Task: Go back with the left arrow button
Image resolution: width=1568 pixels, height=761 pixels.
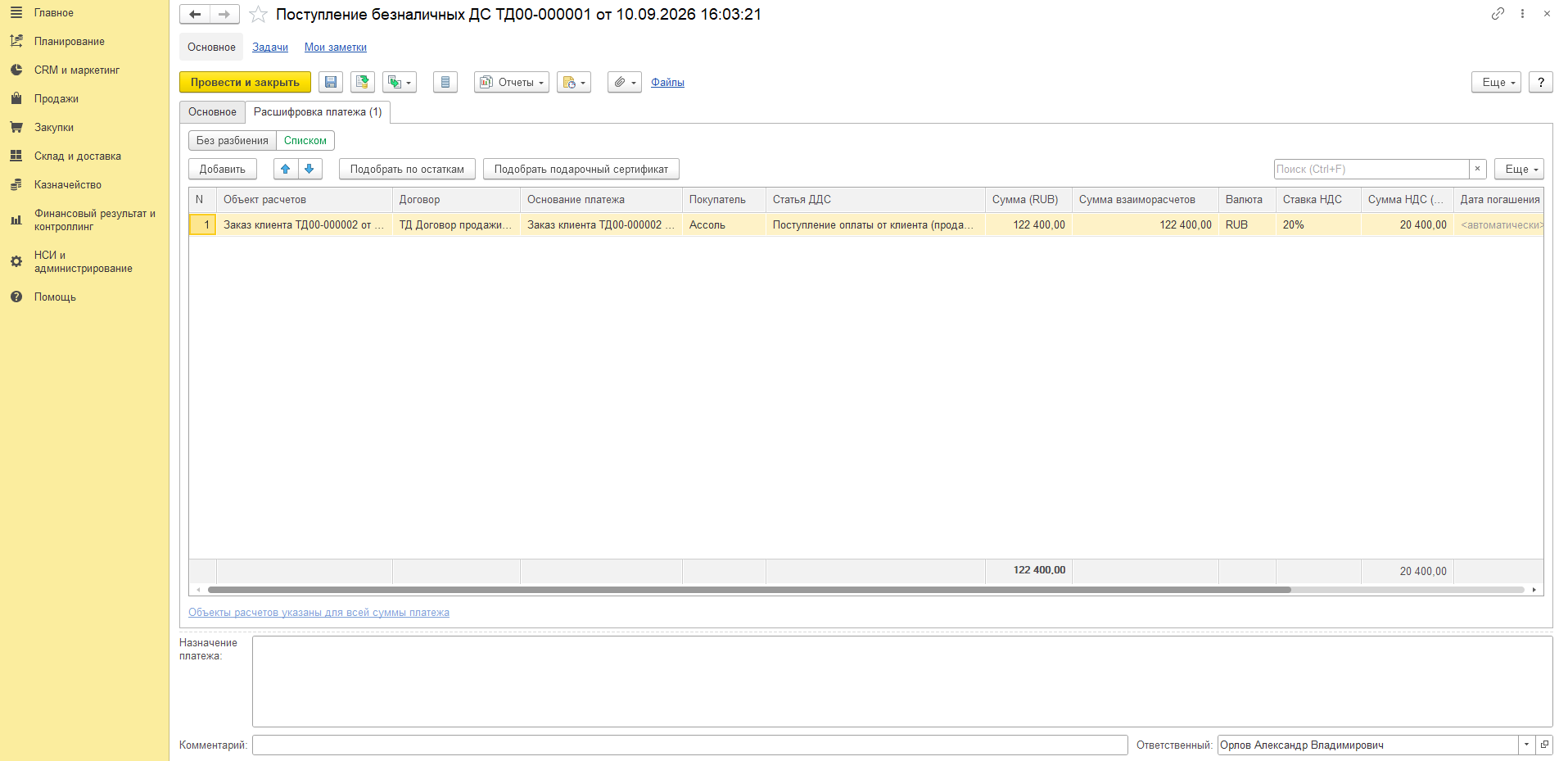Action: tap(195, 14)
